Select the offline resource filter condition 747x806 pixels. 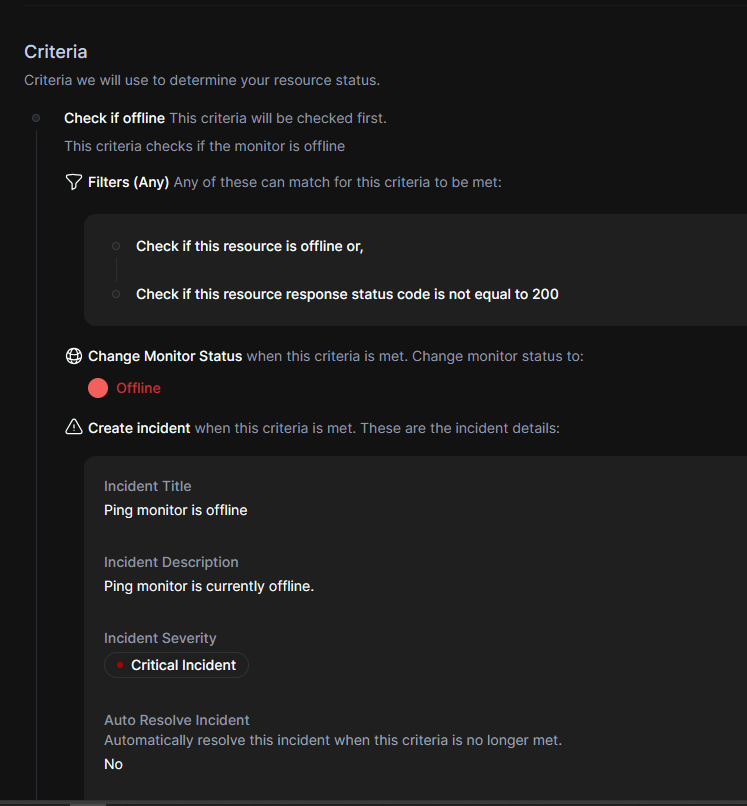249,245
